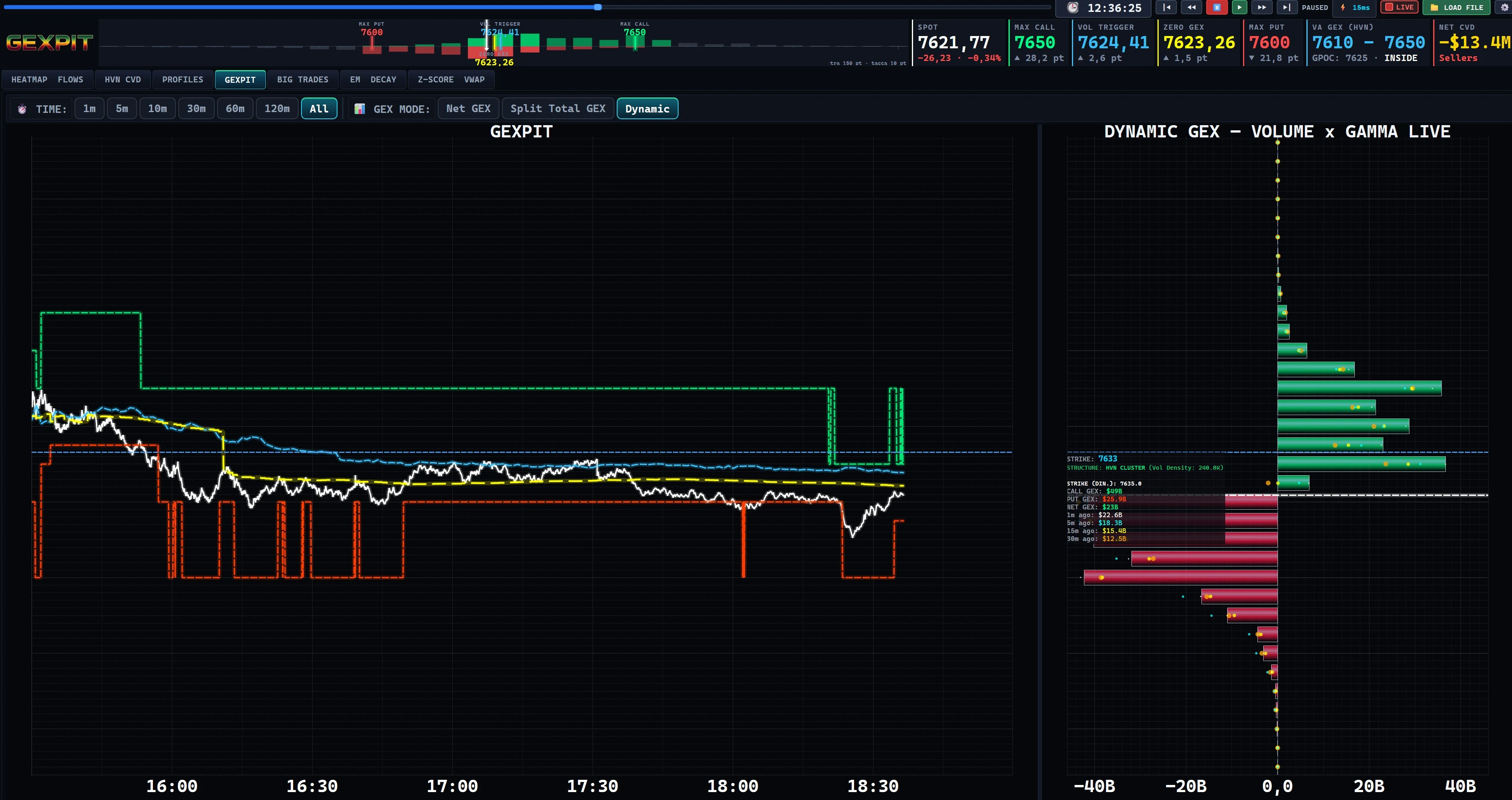The height and width of the screenshot is (800, 1512).
Task: Open the BIG TRADES tab
Action: [x=303, y=80]
